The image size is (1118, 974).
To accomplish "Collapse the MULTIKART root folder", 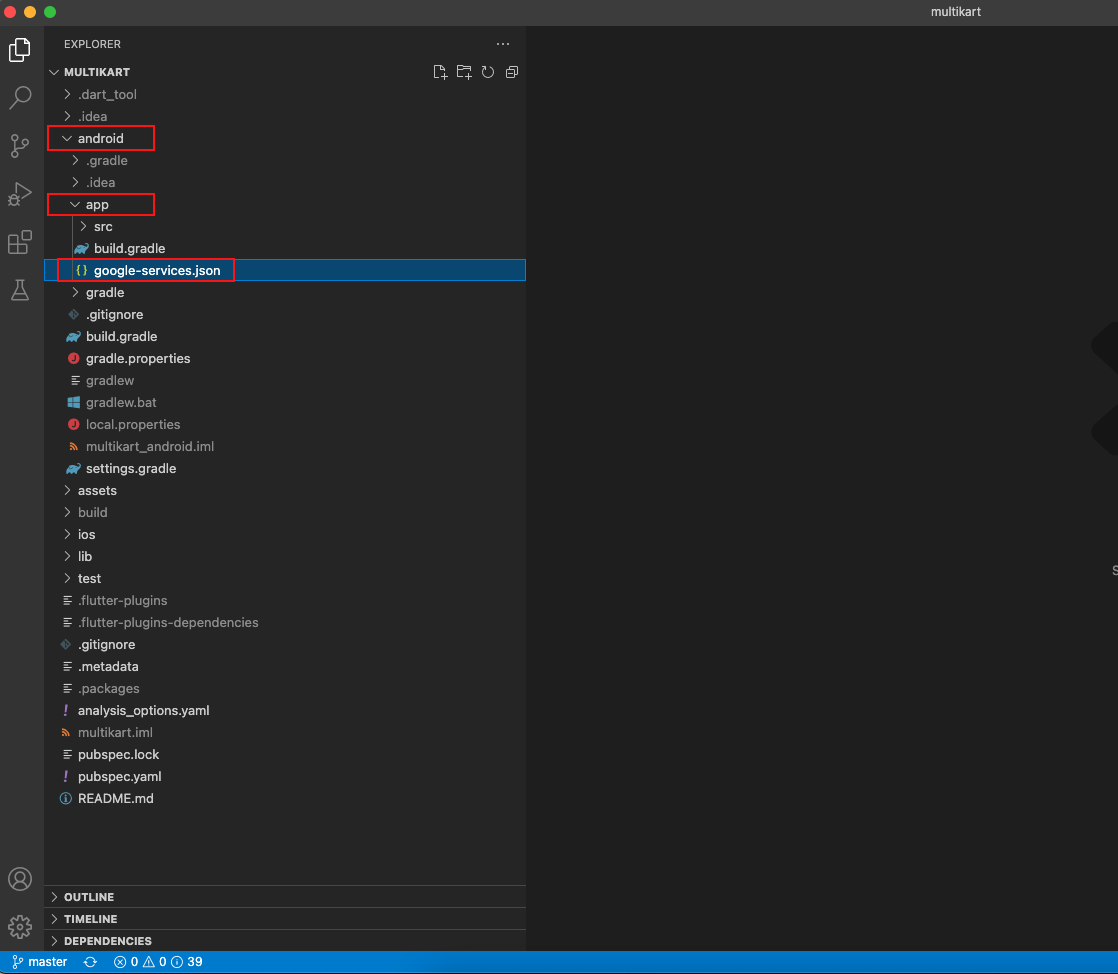I will point(285,72).
